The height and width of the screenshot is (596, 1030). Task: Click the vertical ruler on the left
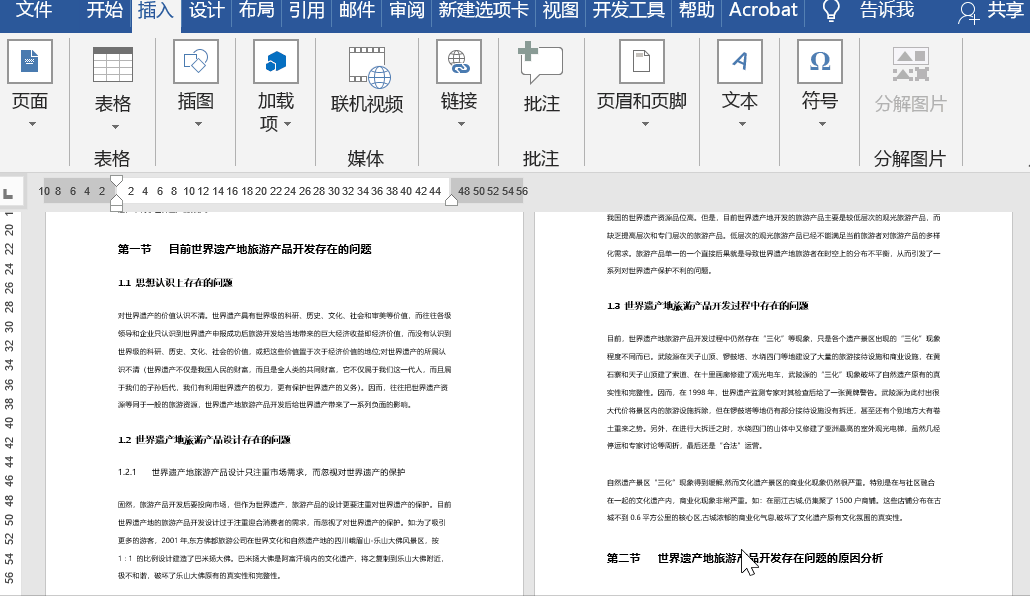[x=9, y=401]
